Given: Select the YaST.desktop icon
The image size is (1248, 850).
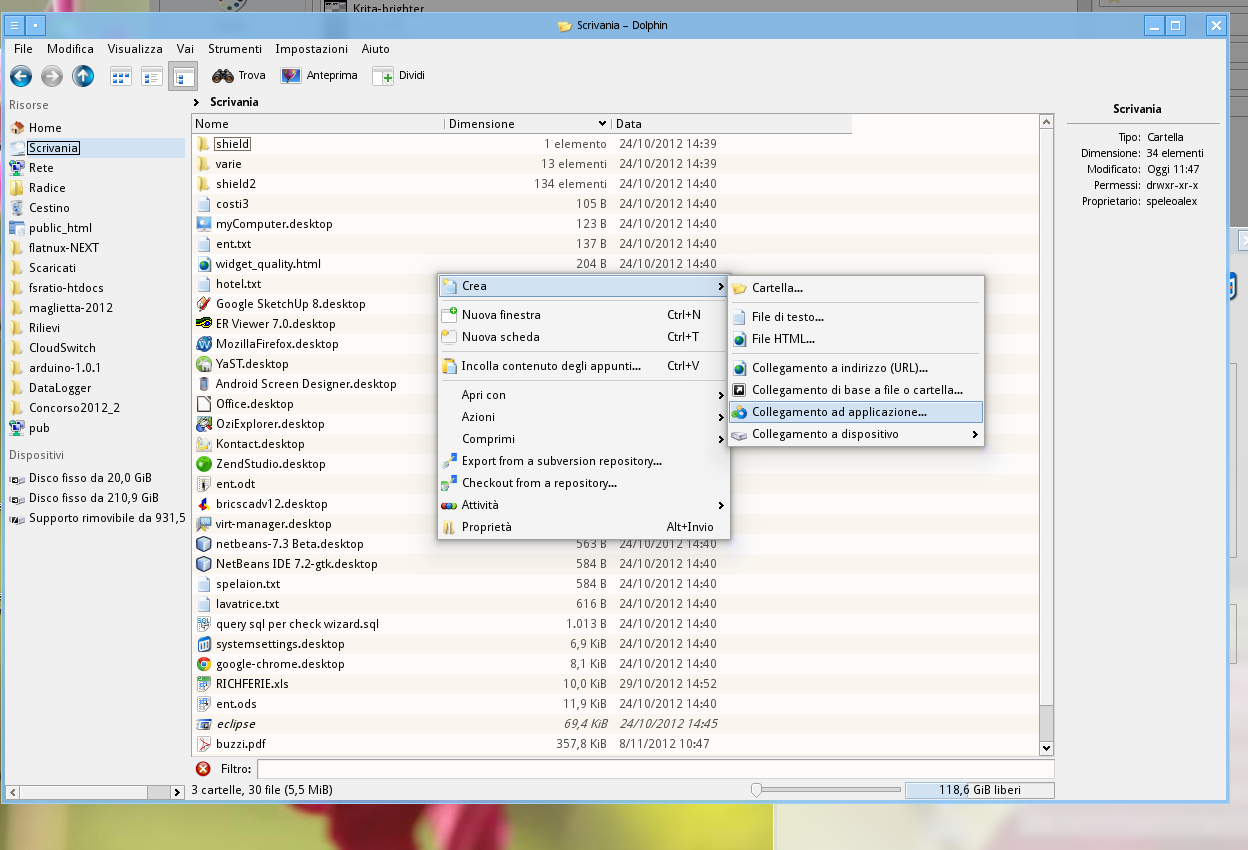Looking at the screenshot, I should click(x=204, y=364).
